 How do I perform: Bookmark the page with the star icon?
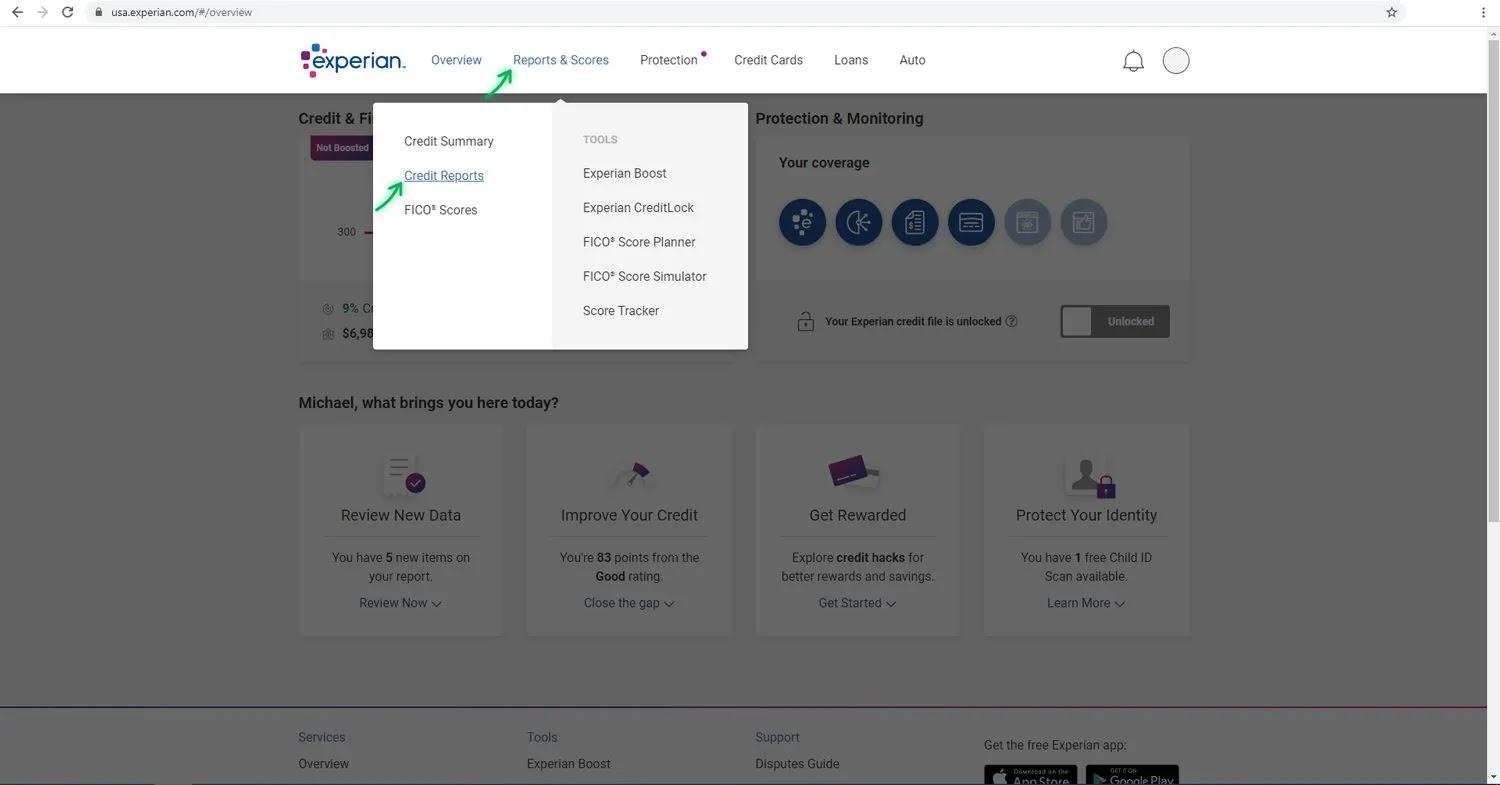(1391, 12)
